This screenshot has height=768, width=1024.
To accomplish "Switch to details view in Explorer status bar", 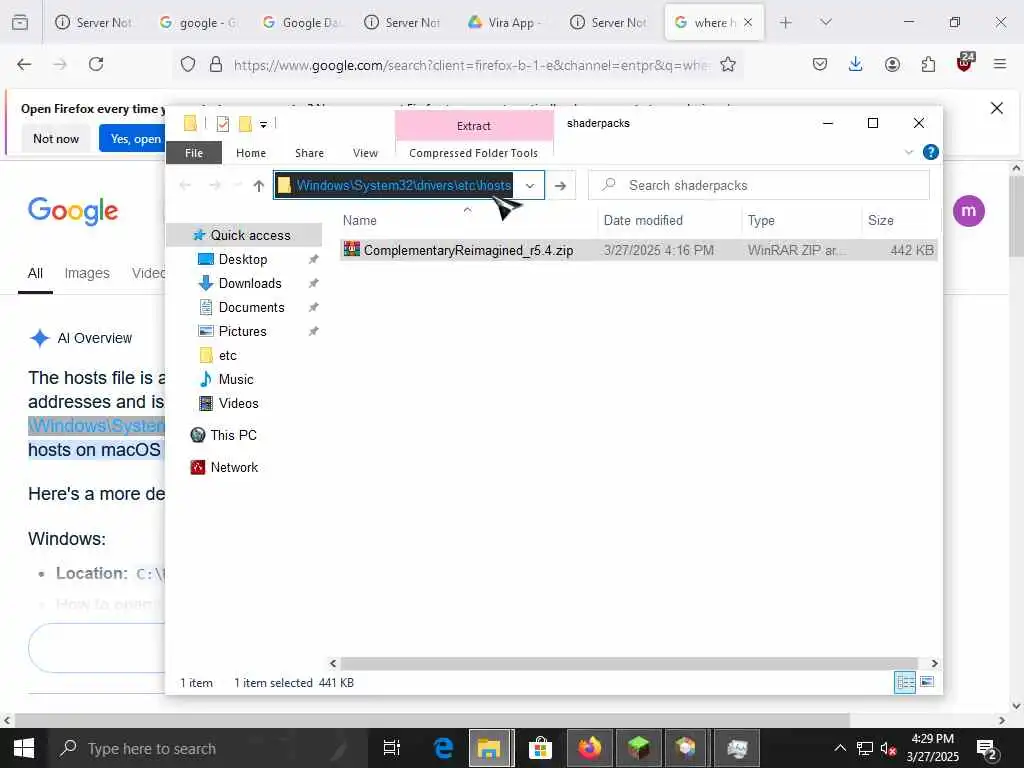I will pos(905,682).
